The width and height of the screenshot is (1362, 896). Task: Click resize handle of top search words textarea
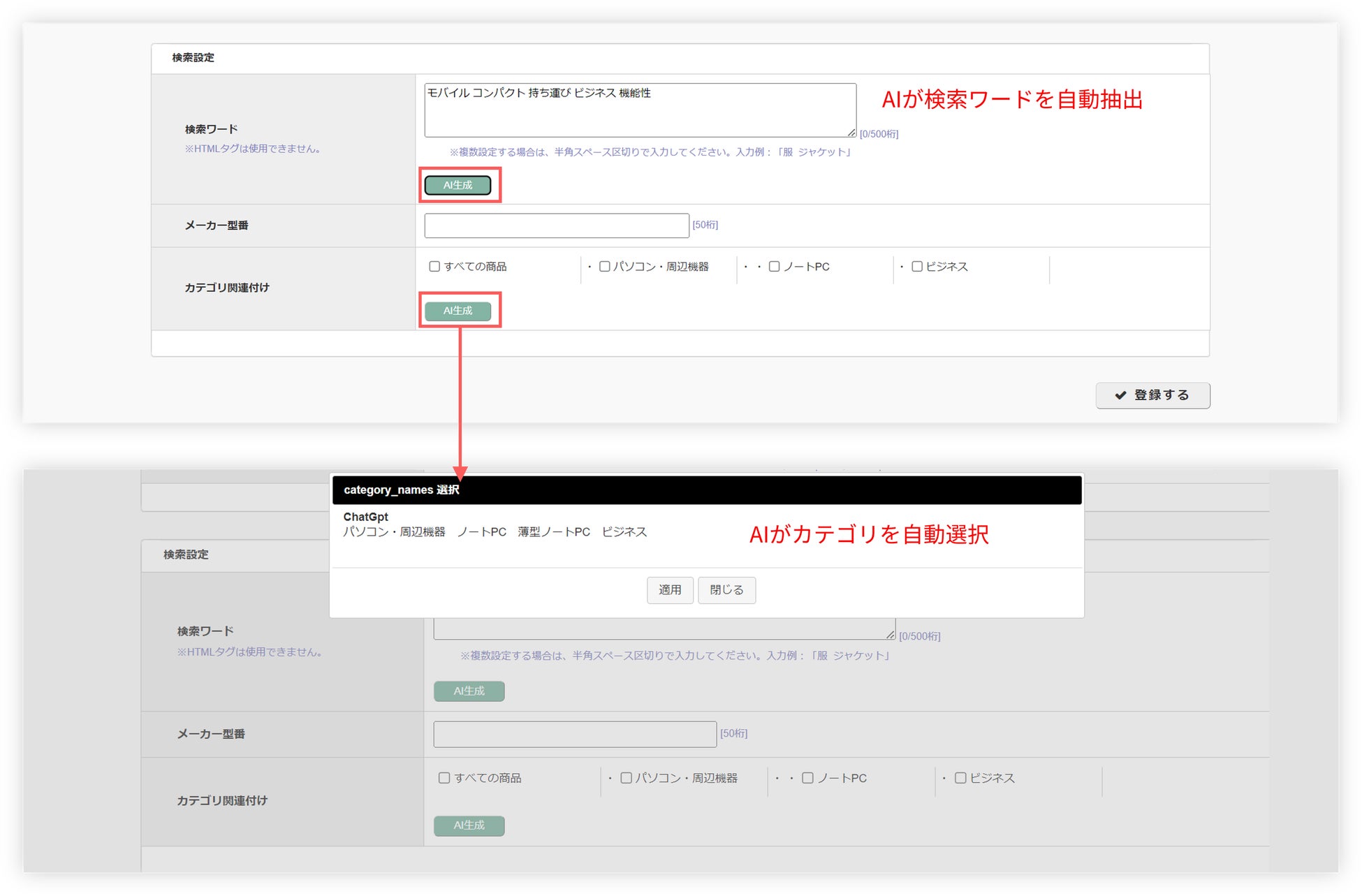click(851, 133)
